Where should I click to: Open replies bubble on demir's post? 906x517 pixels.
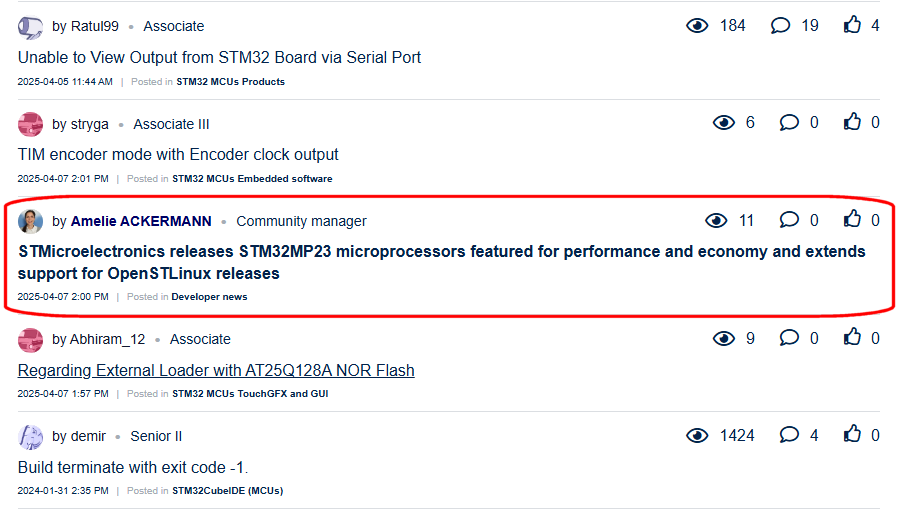click(x=789, y=435)
